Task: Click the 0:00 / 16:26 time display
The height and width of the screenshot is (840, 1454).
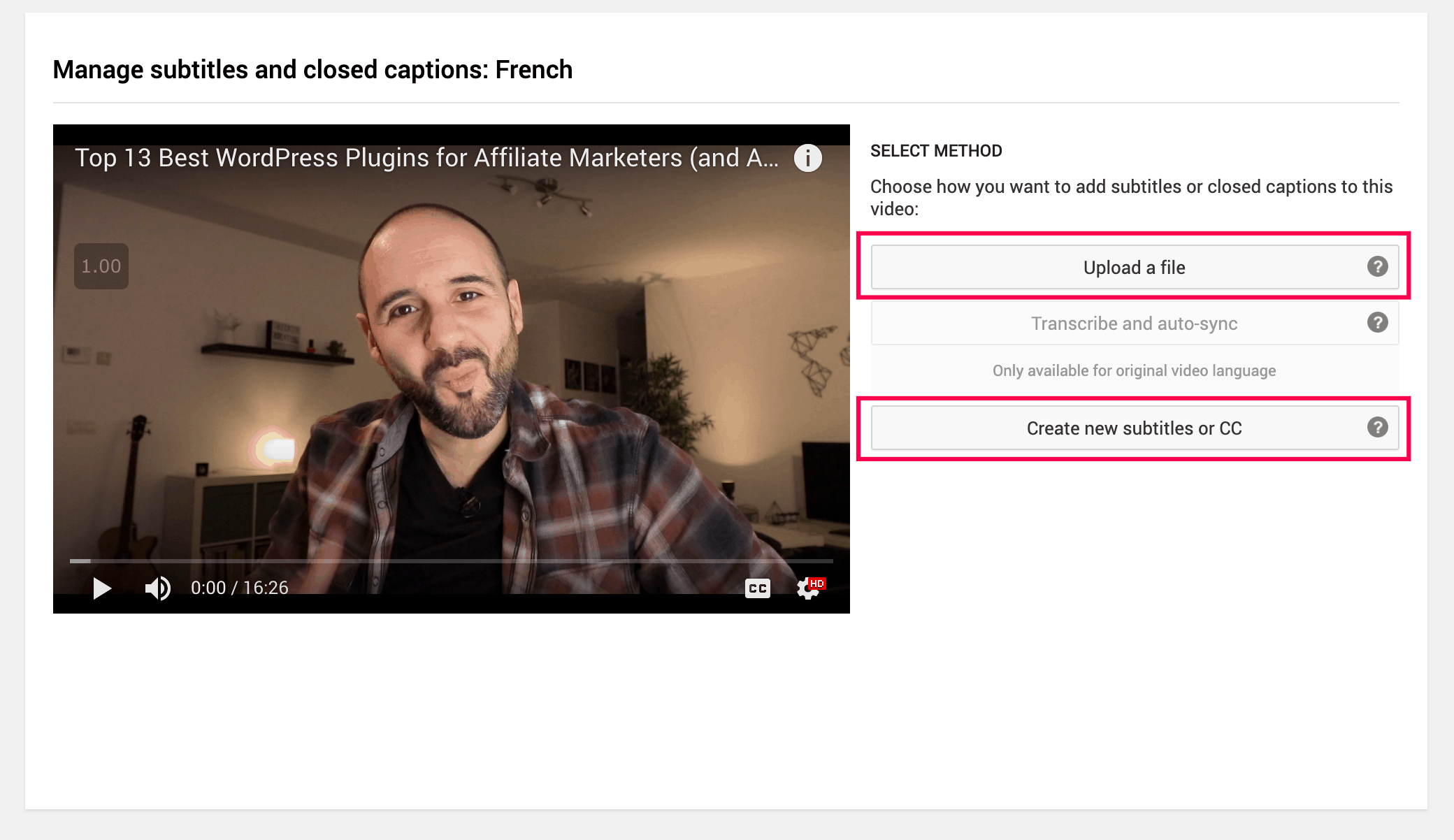Action: (240, 588)
